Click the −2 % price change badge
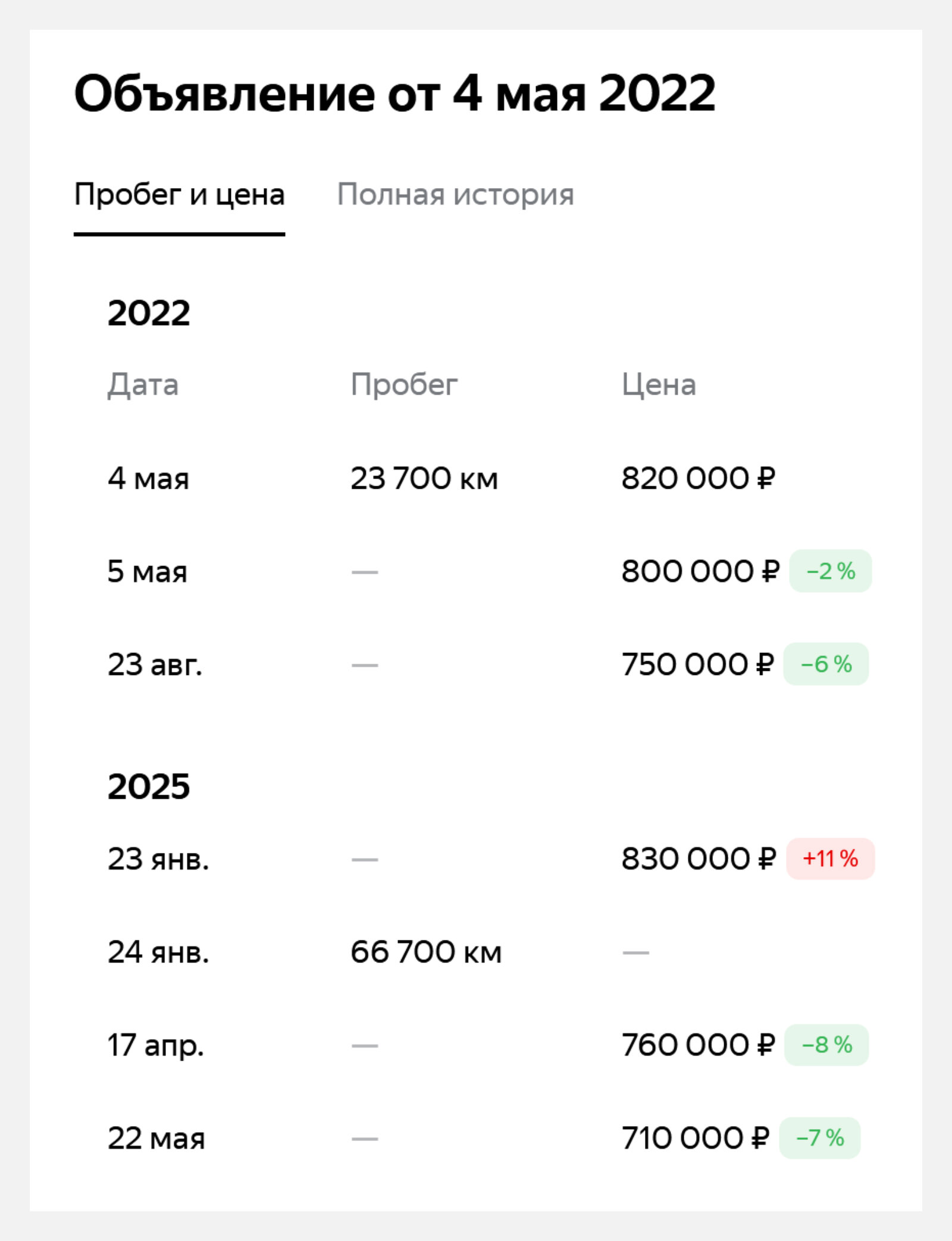Viewport: 952px width, 1241px height. coord(831,571)
